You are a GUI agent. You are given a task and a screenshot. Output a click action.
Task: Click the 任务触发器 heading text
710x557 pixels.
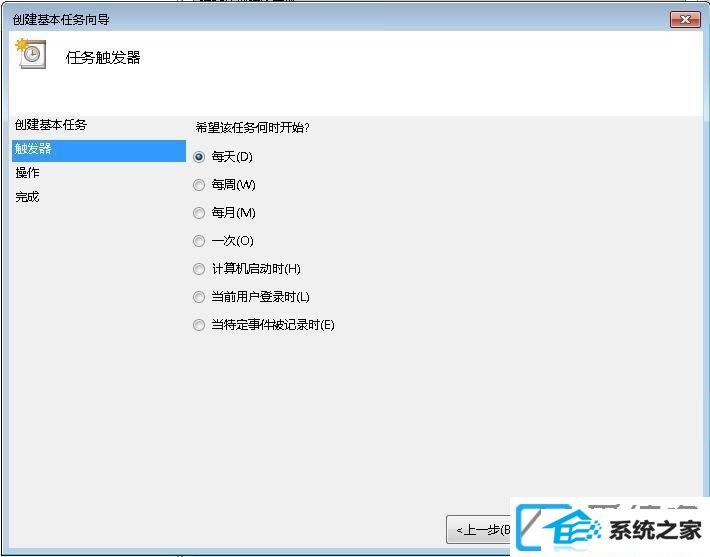pyautogui.click(x=103, y=58)
